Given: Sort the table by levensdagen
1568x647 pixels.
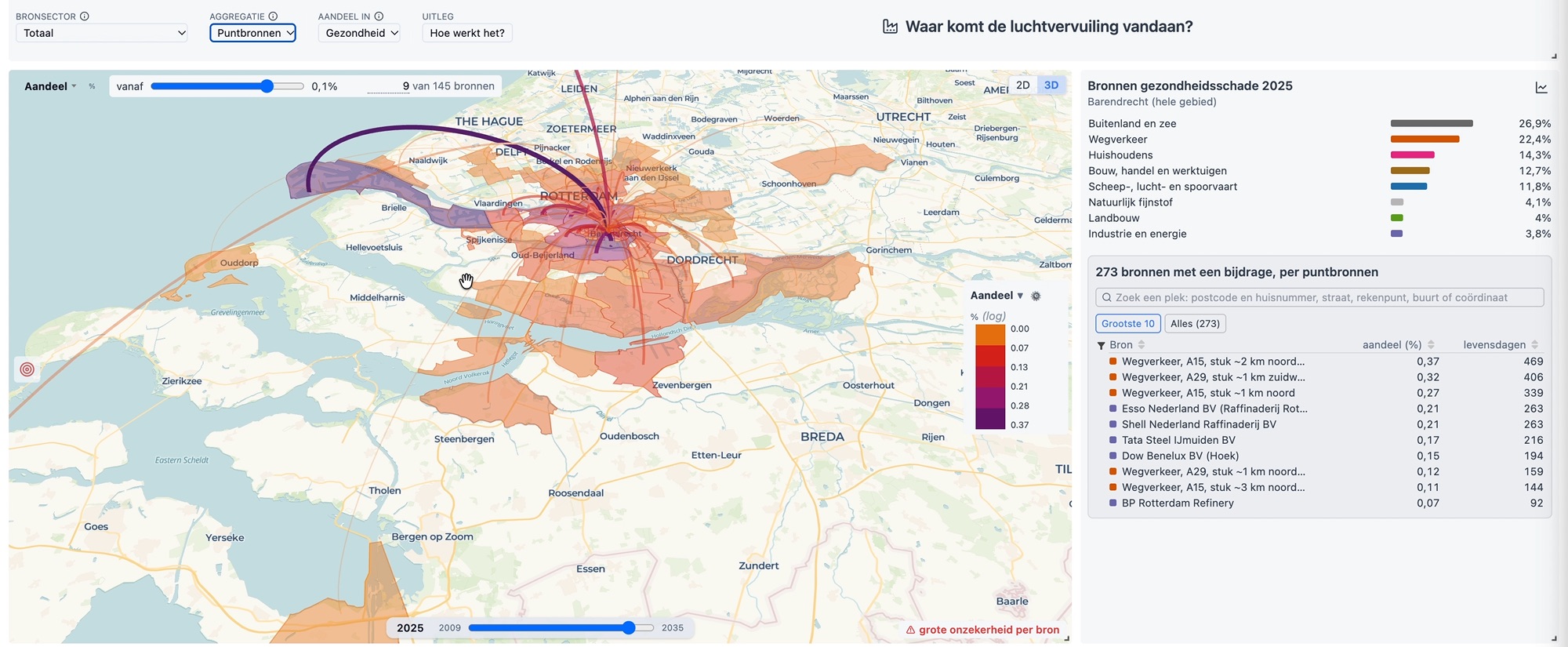Looking at the screenshot, I should pos(1534,345).
